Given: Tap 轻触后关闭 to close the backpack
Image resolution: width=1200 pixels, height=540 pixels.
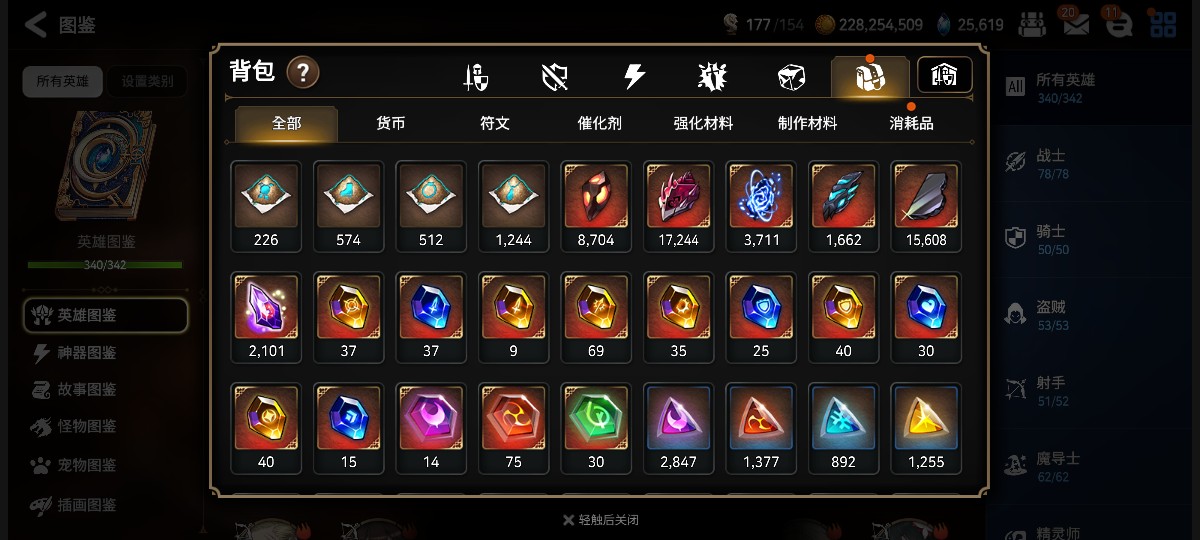Looking at the screenshot, I should pyautogui.click(x=600, y=520).
